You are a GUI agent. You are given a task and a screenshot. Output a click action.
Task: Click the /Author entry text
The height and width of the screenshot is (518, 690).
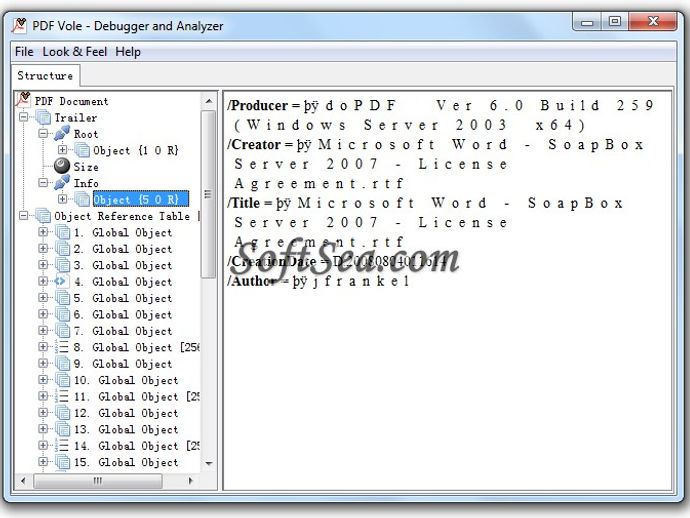coord(318,281)
